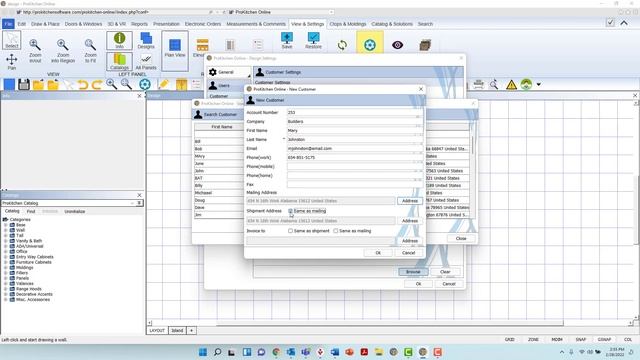Click the highlighted settings gear ribbon icon
The width and height of the screenshot is (640, 360).
370,44
